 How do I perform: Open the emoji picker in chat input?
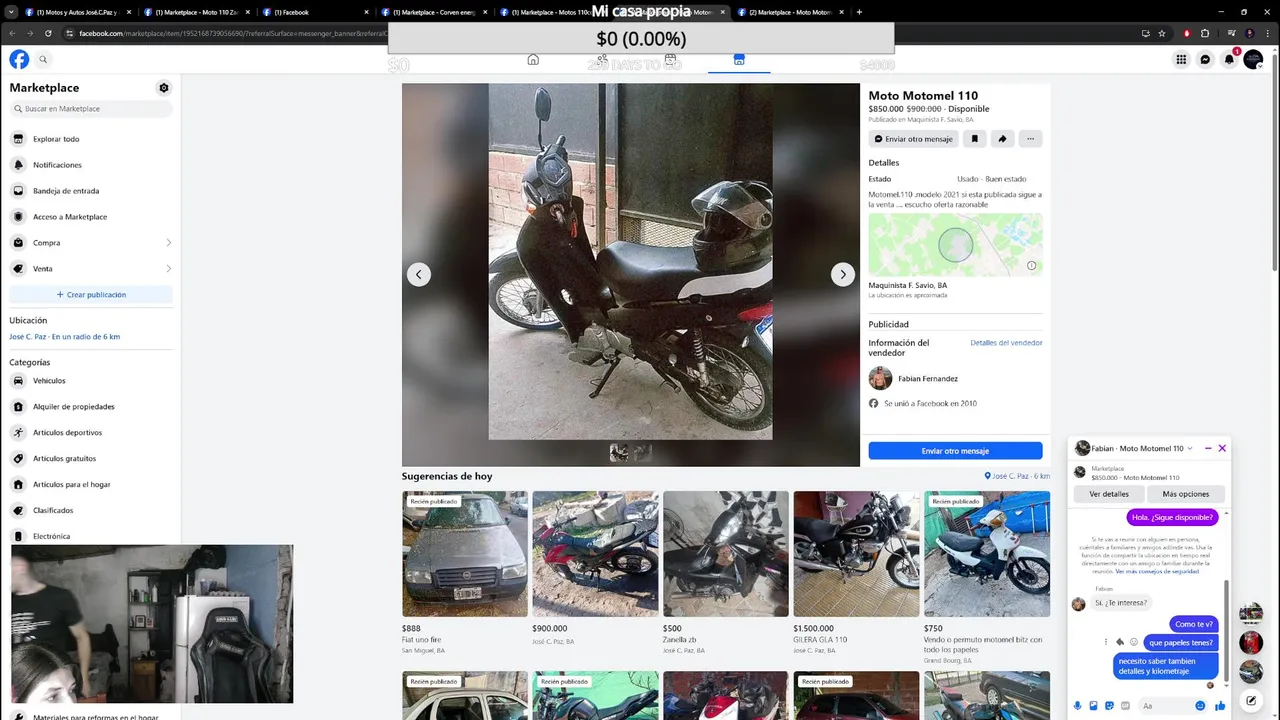1200,706
